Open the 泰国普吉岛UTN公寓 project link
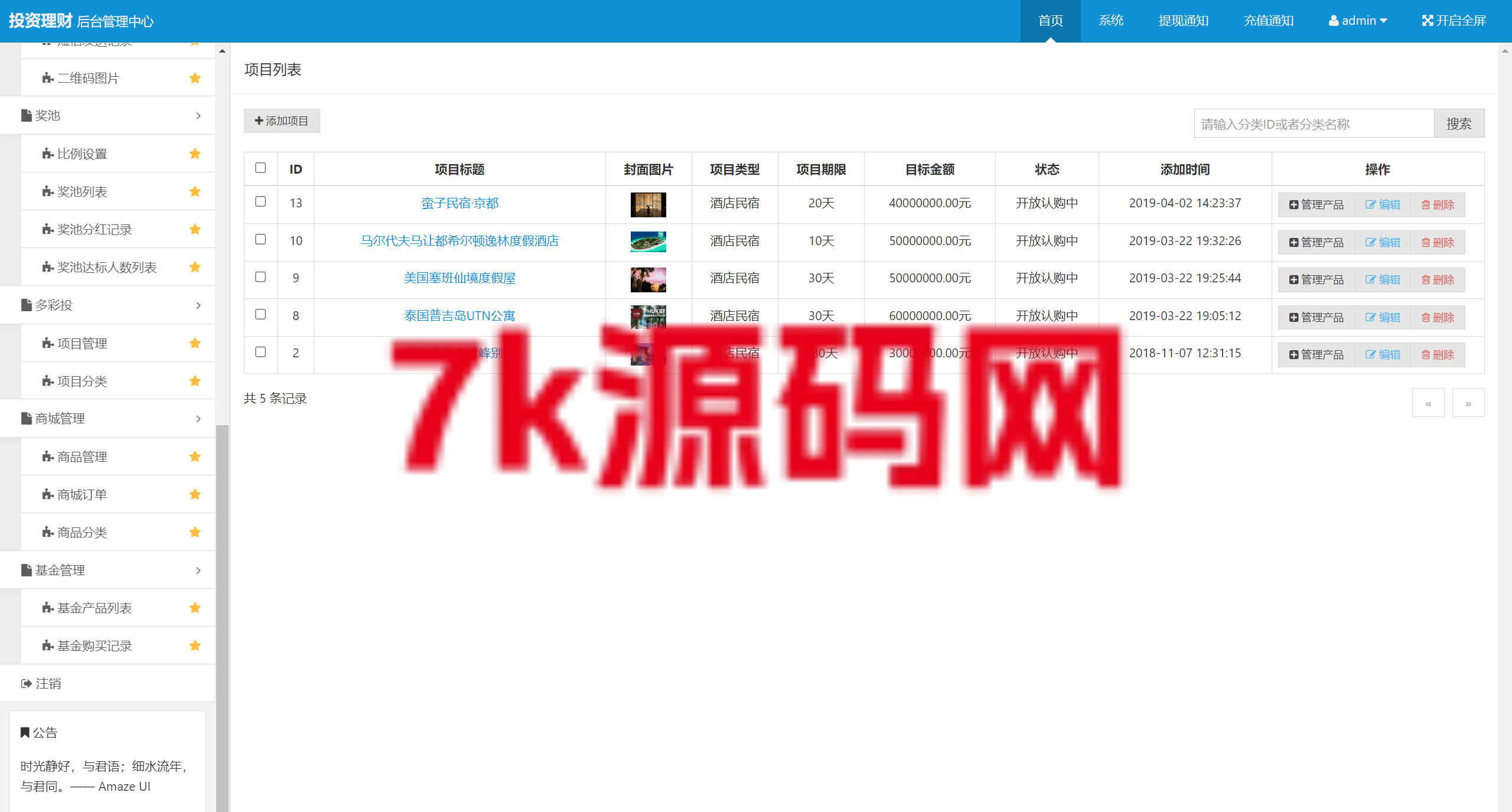The height and width of the screenshot is (812, 1512). click(460, 316)
